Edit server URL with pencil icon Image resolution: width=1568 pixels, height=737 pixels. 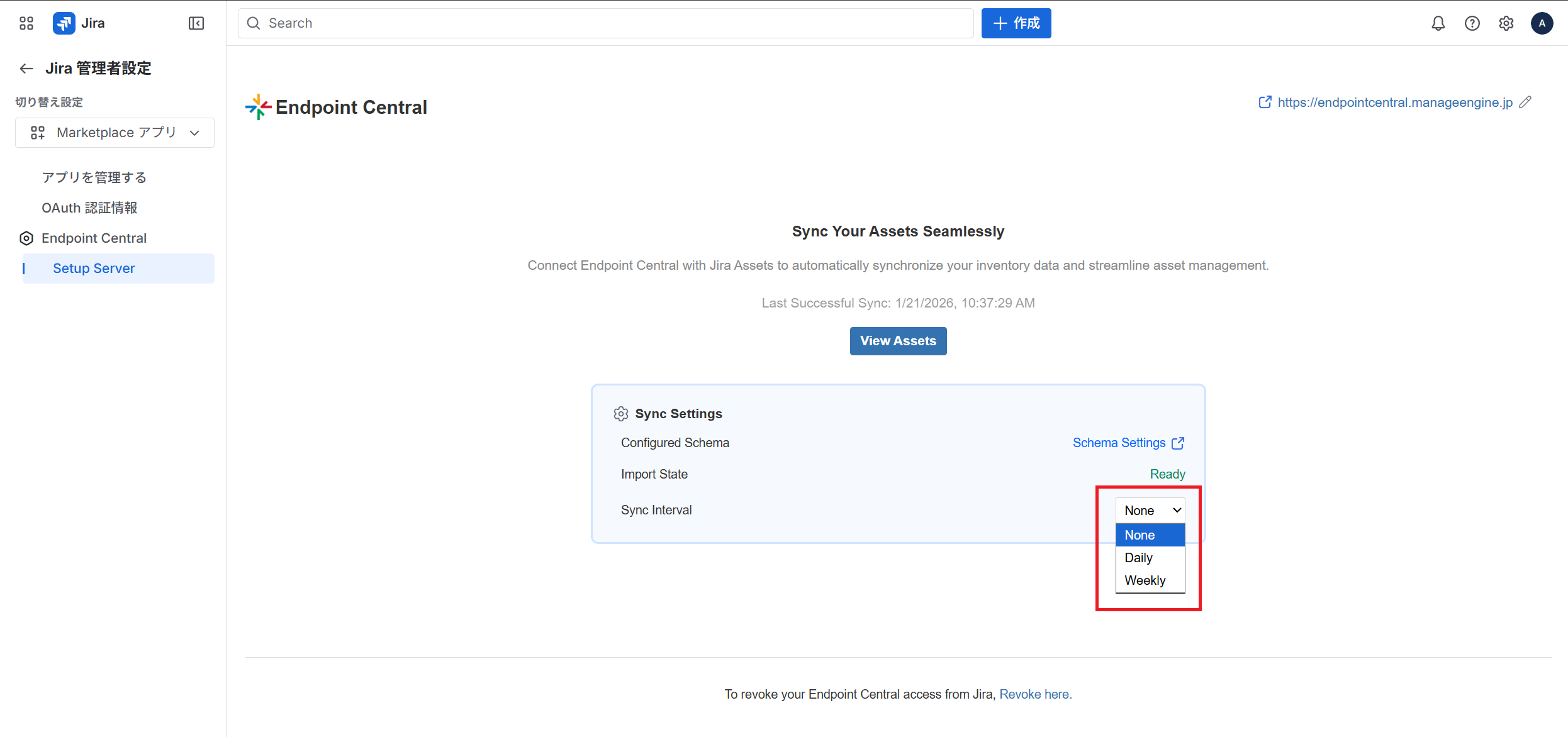click(x=1525, y=102)
